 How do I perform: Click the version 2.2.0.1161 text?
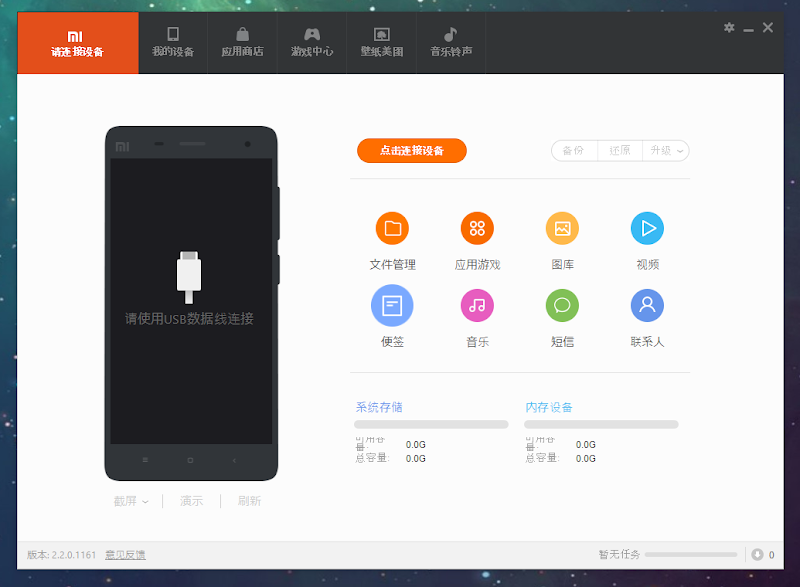click(x=61, y=554)
